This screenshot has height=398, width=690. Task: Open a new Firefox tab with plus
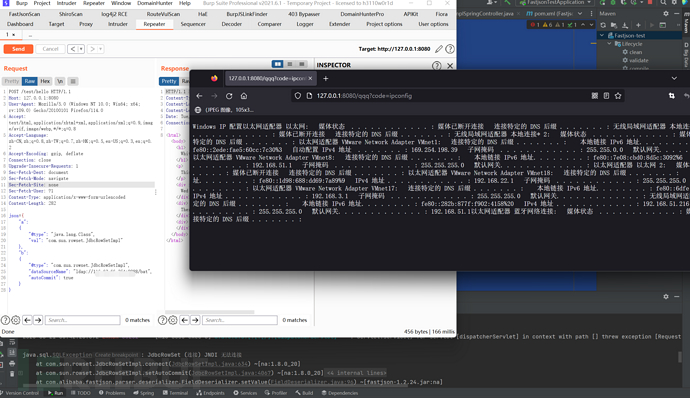(x=326, y=78)
